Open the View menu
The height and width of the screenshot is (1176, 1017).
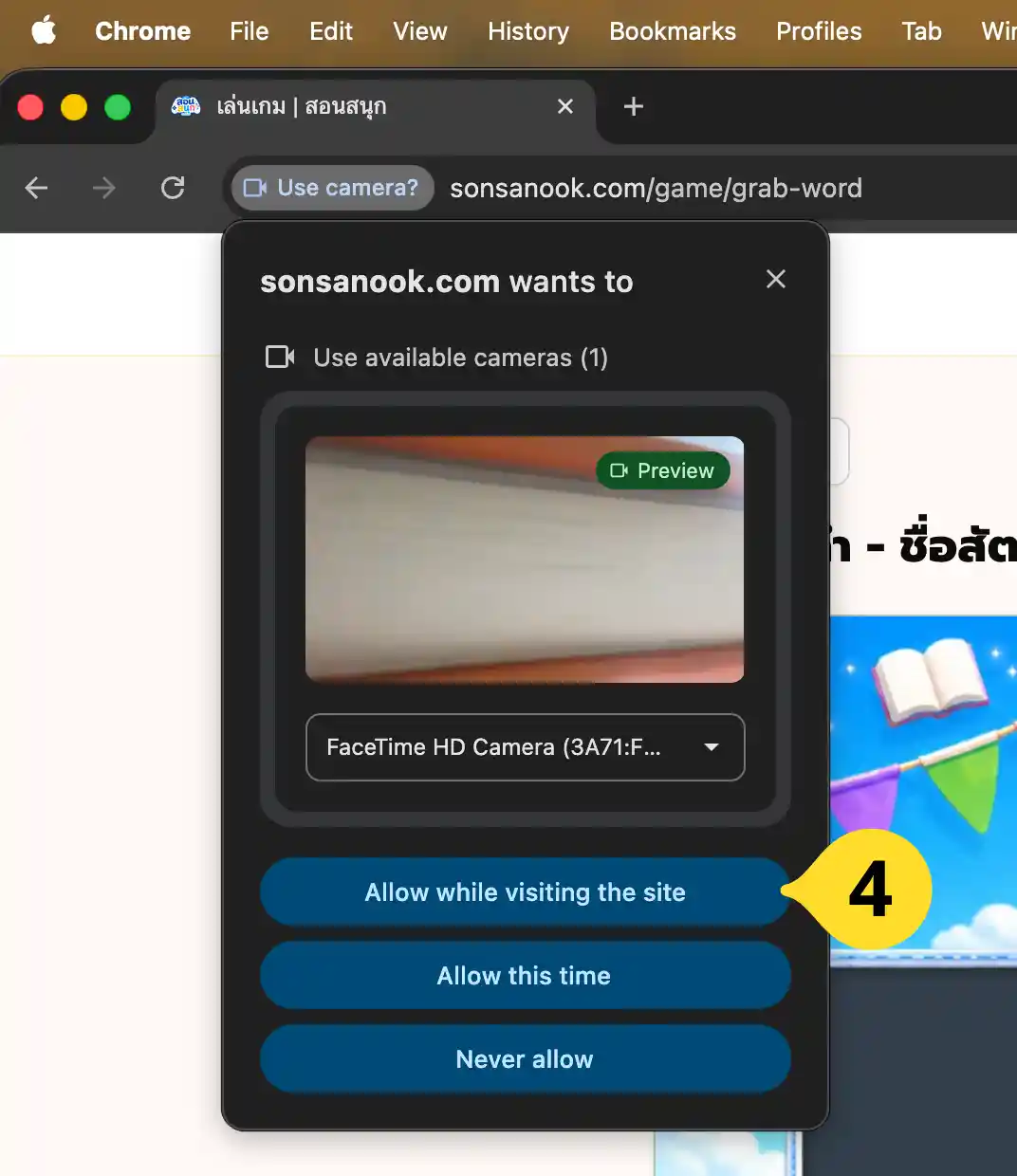tap(420, 31)
